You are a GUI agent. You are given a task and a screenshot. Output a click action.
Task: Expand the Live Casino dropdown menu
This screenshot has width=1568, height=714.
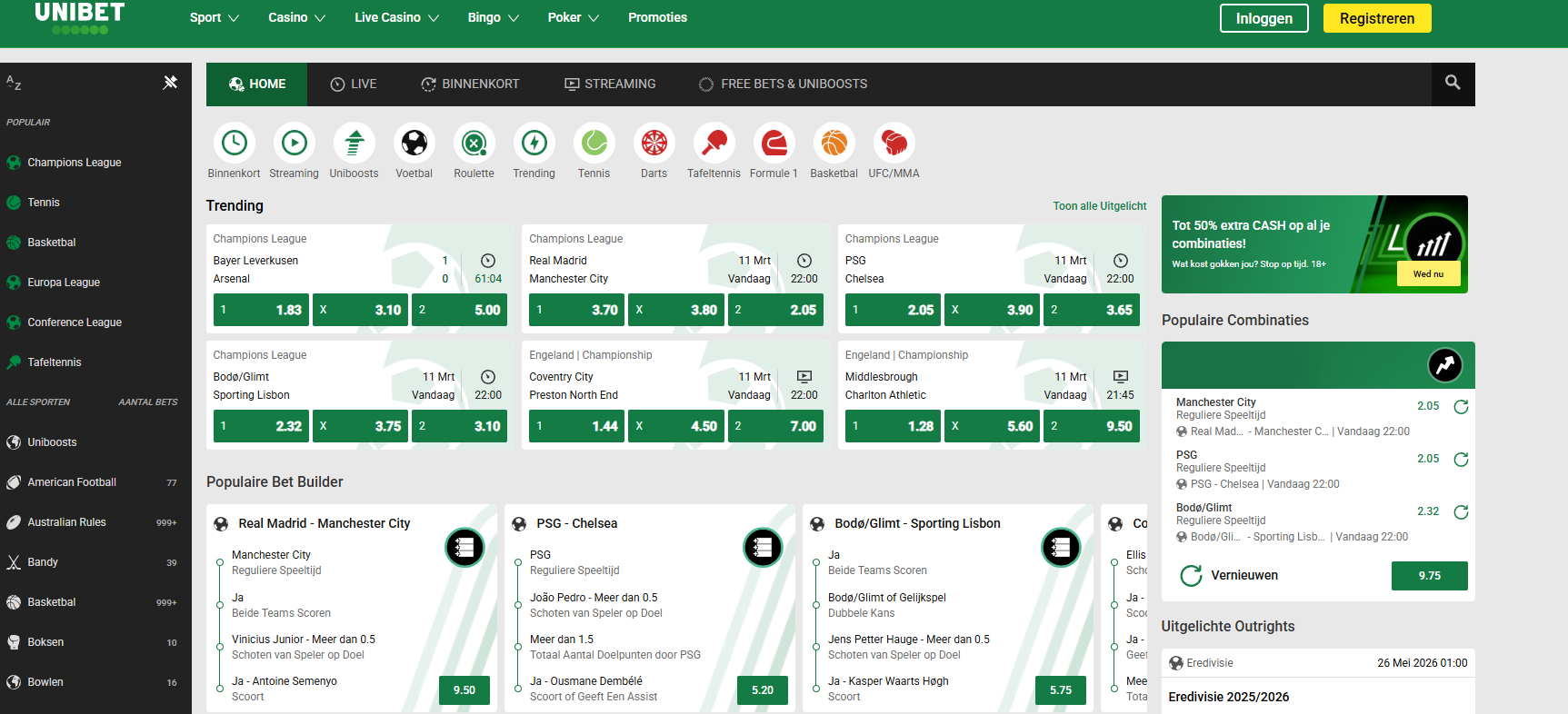[x=396, y=17]
